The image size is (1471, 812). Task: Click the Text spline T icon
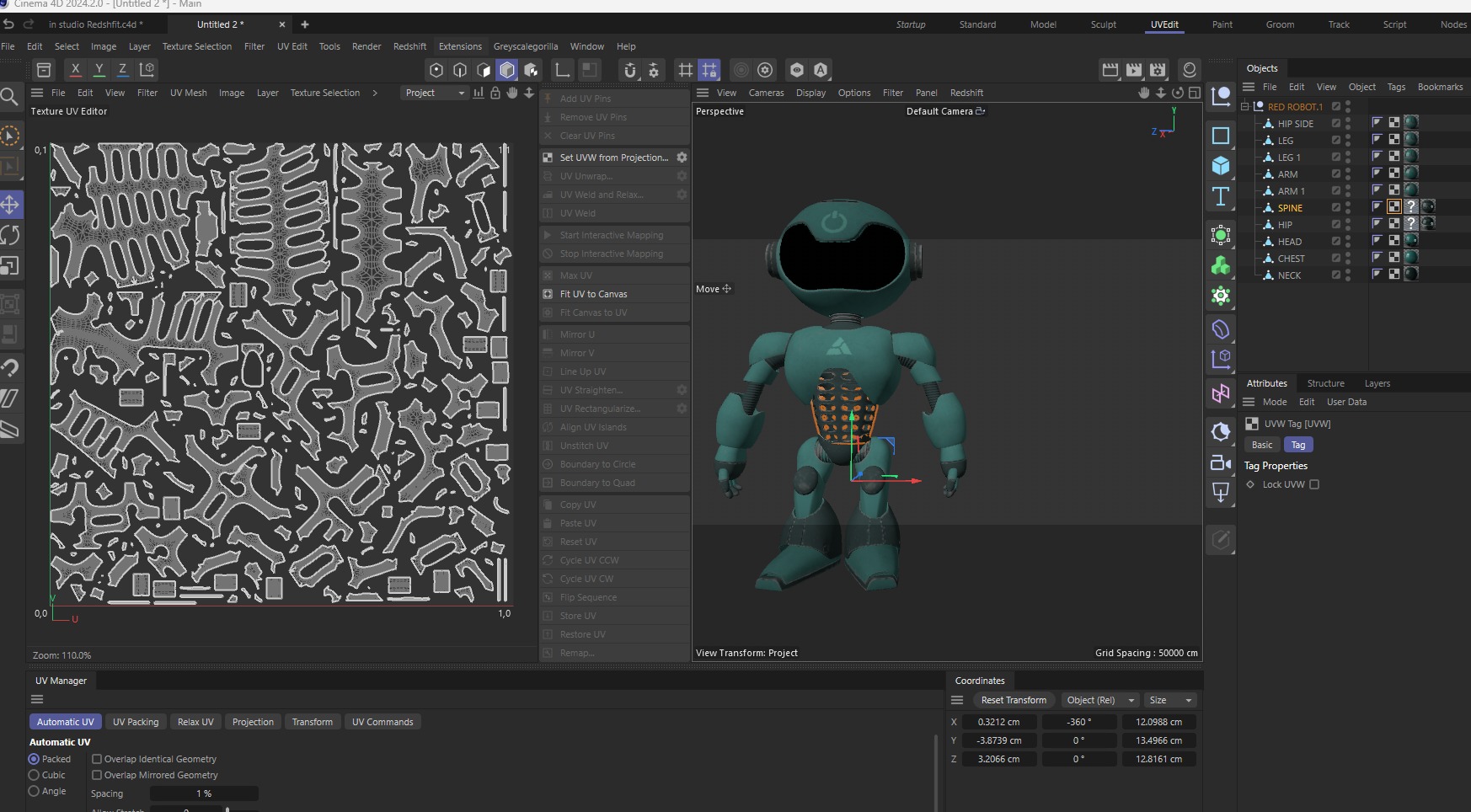[x=1221, y=197]
